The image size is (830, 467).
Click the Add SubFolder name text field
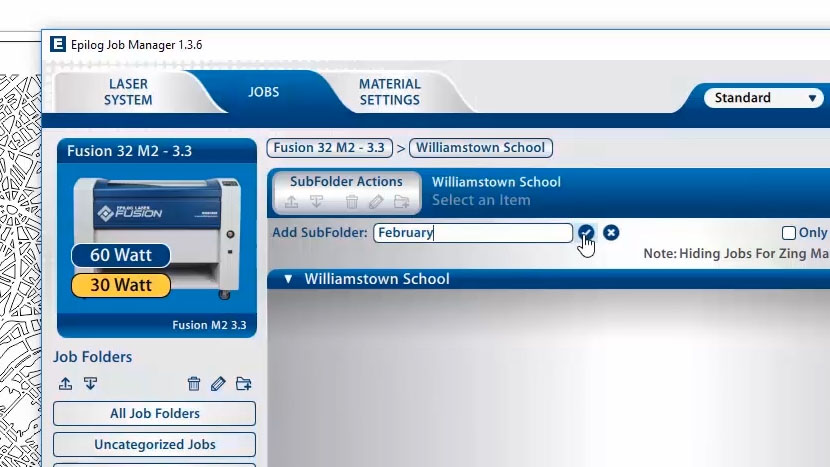pos(472,233)
